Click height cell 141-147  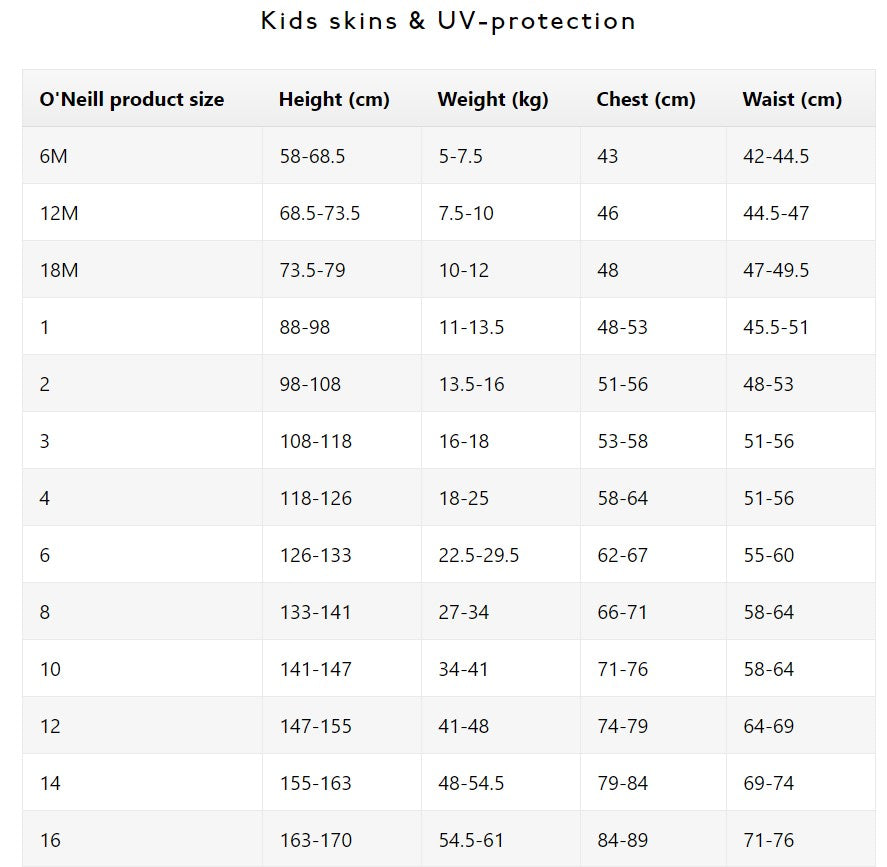pos(315,669)
